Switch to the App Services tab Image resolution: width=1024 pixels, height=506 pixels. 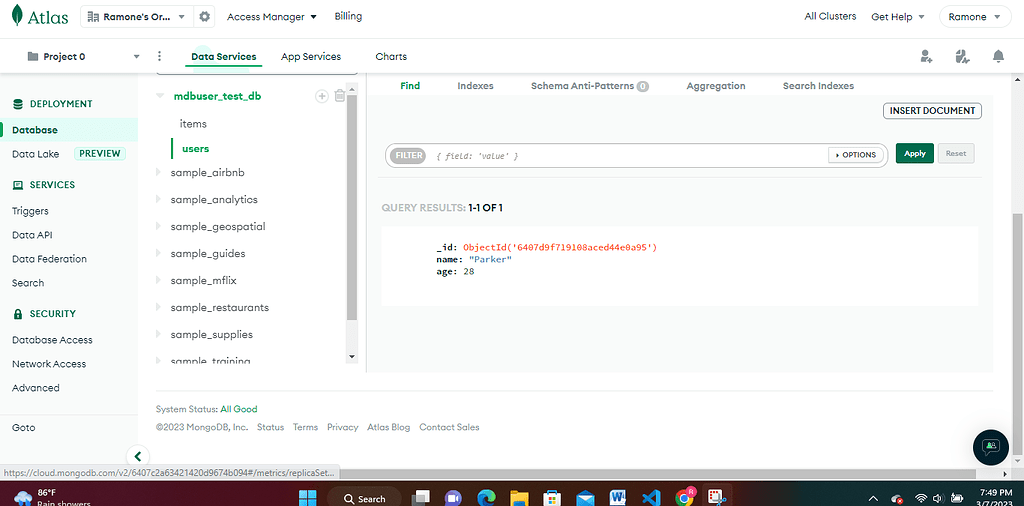point(310,57)
